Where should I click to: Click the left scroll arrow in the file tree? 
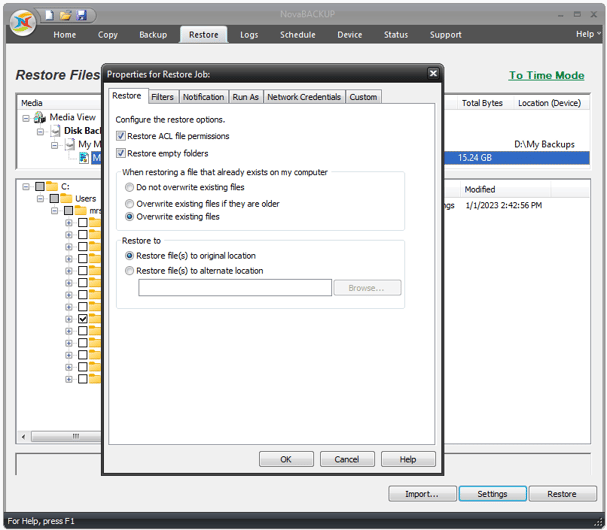[x=24, y=437]
